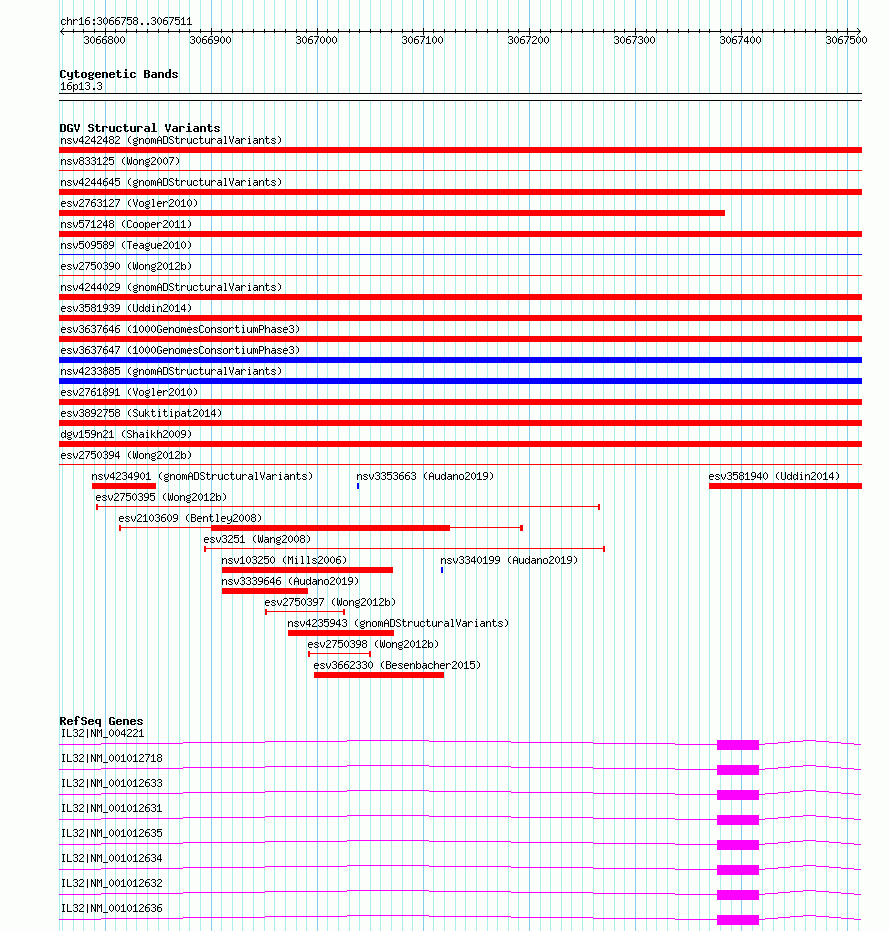The height and width of the screenshot is (931, 890).
Task: Click the IL32|NM_001012718 exon block
Action: click(738, 770)
